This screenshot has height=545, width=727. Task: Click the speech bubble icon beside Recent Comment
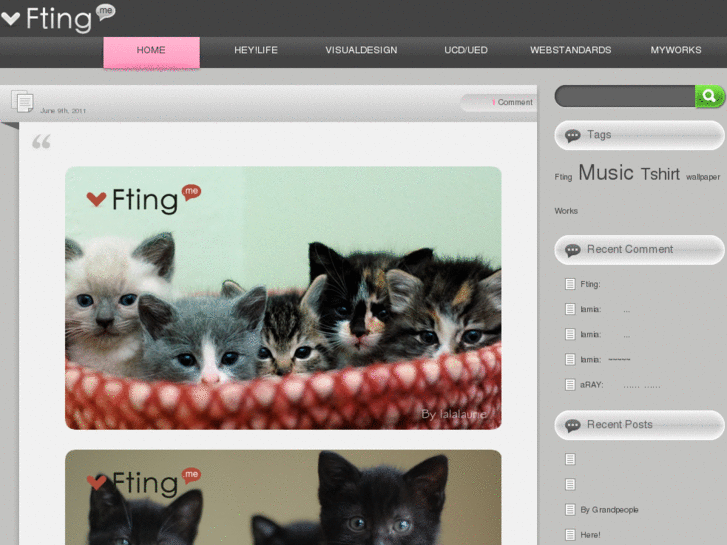tap(573, 250)
